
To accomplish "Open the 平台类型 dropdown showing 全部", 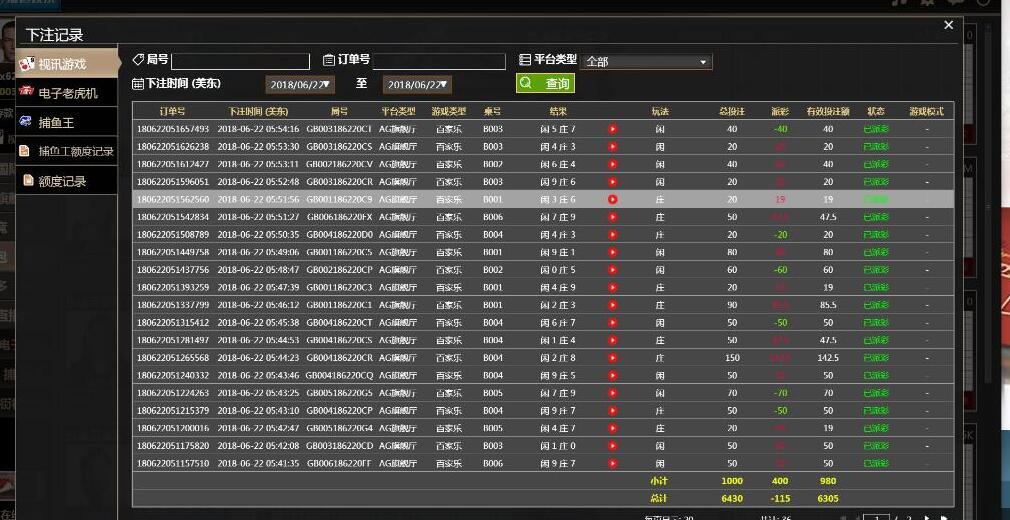I will coord(647,62).
